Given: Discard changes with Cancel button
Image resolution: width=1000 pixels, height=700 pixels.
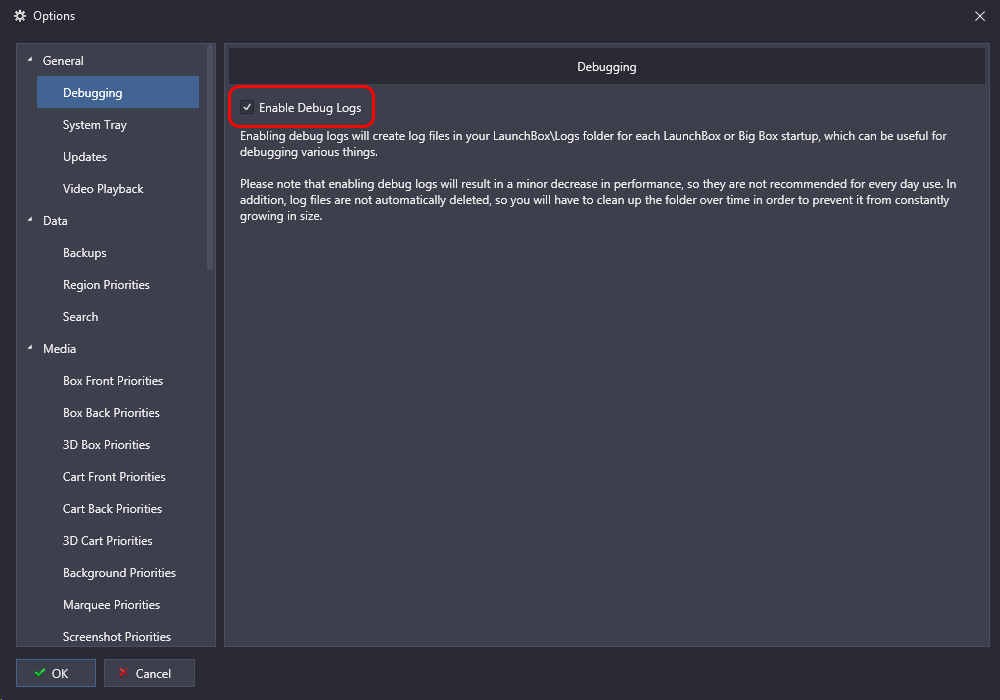Looking at the screenshot, I should (x=149, y=673).
